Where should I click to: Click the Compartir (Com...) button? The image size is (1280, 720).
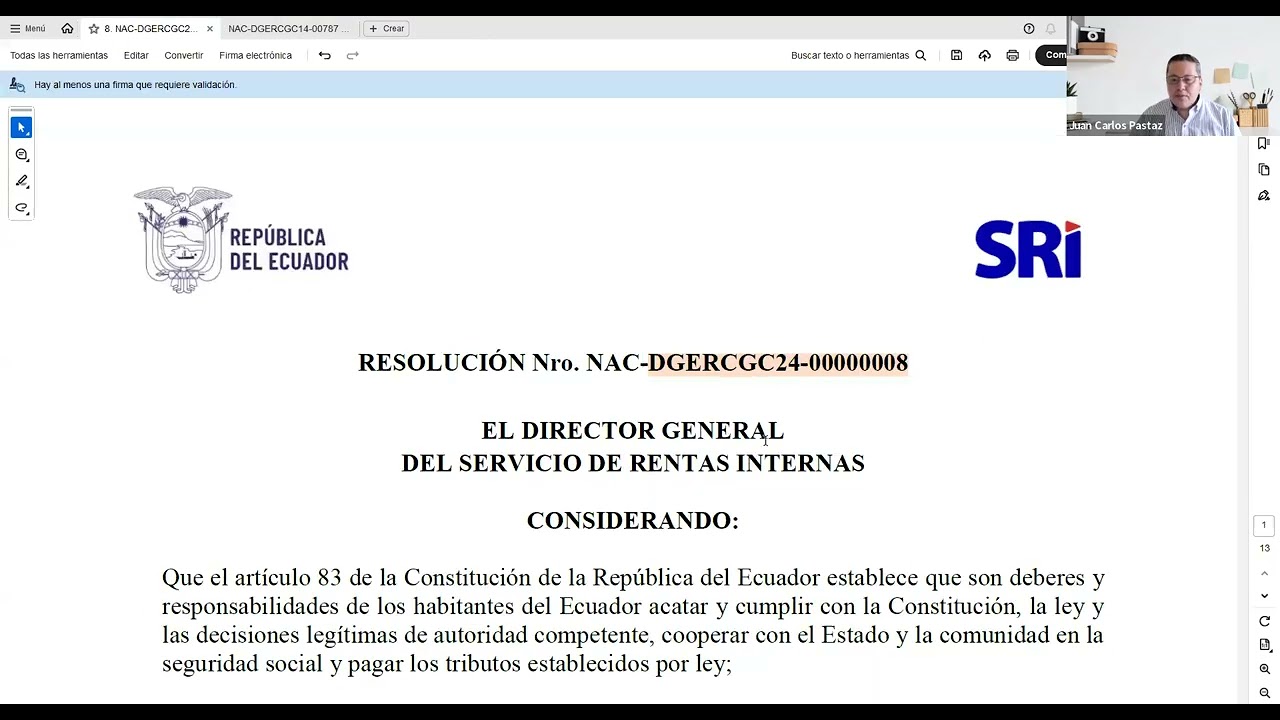pos(1051,56)
